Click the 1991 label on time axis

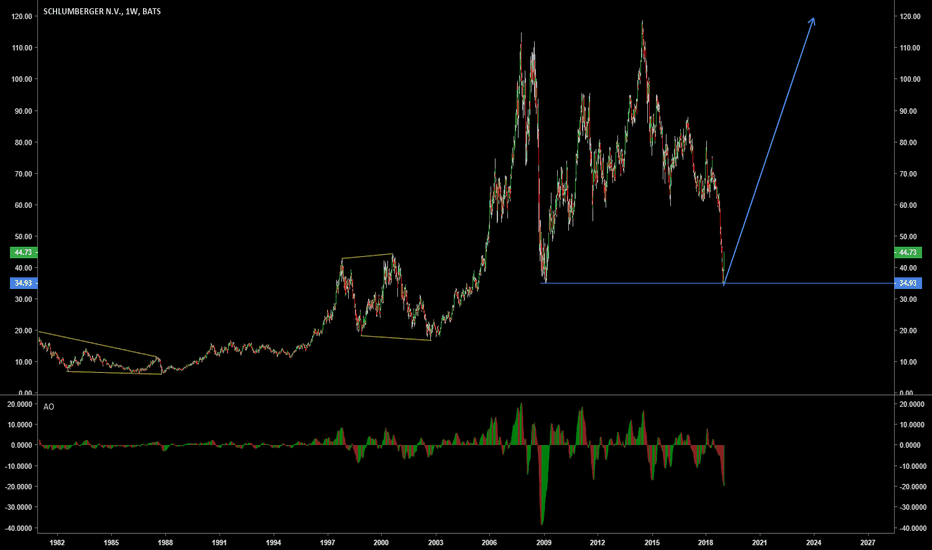(x=219, y=542)
